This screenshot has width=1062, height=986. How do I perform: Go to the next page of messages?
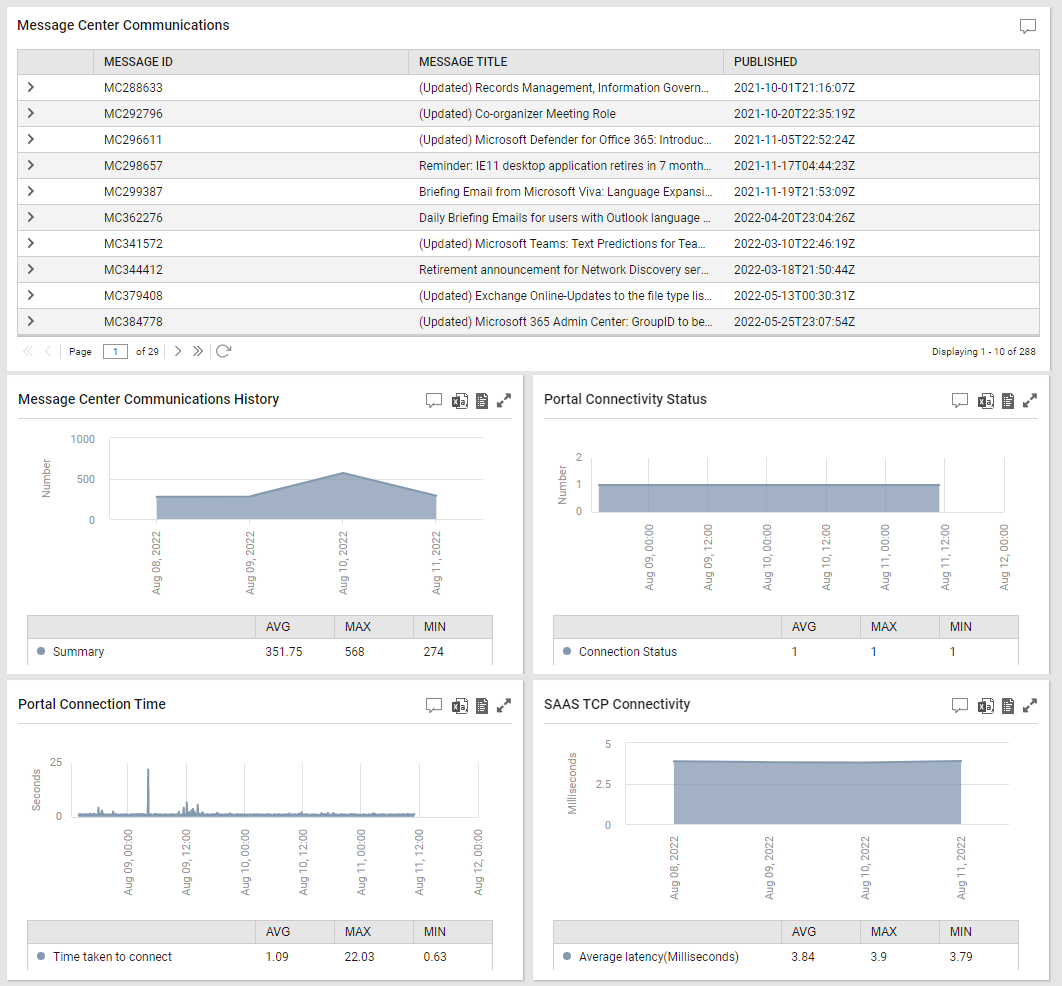(x=177, y=351)
